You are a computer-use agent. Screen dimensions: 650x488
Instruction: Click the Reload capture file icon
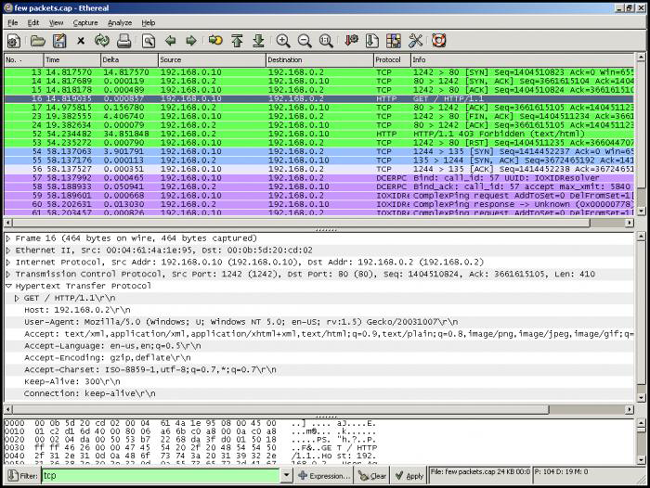click(x=102, y=41)
